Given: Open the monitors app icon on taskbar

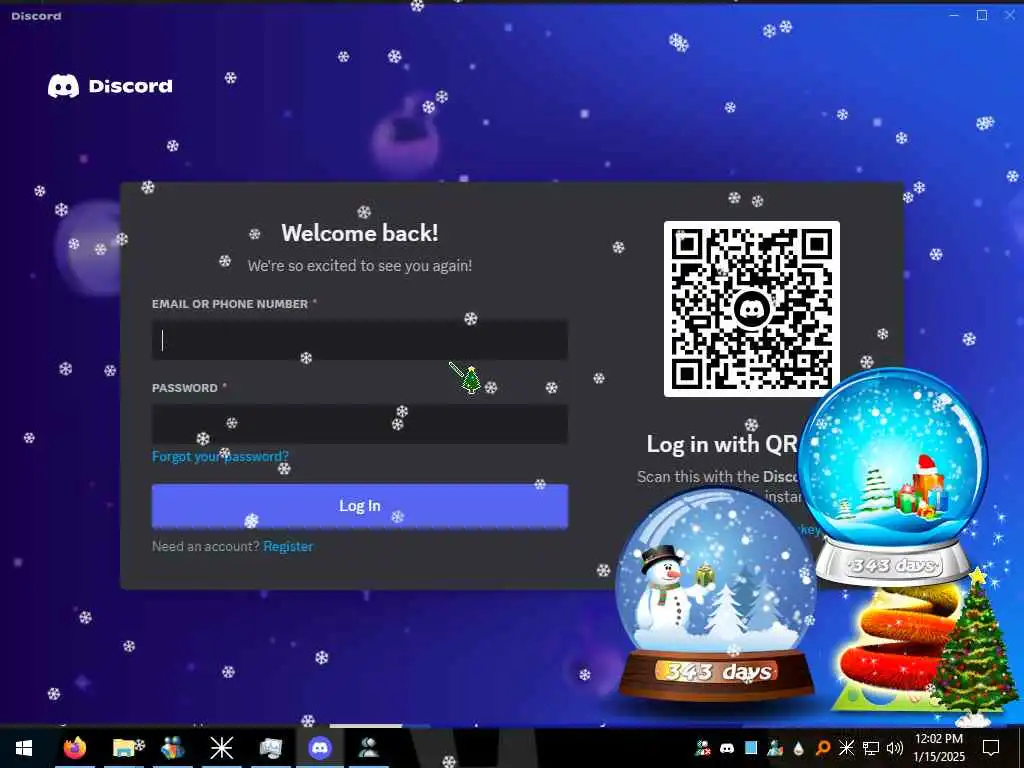Looking at the screenshot, I should coord(270,748).
